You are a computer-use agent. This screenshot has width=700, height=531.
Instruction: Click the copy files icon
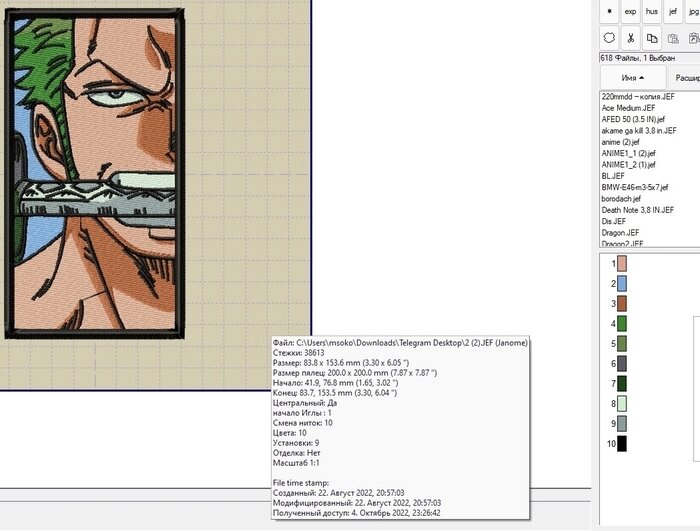tap(652, 38)
